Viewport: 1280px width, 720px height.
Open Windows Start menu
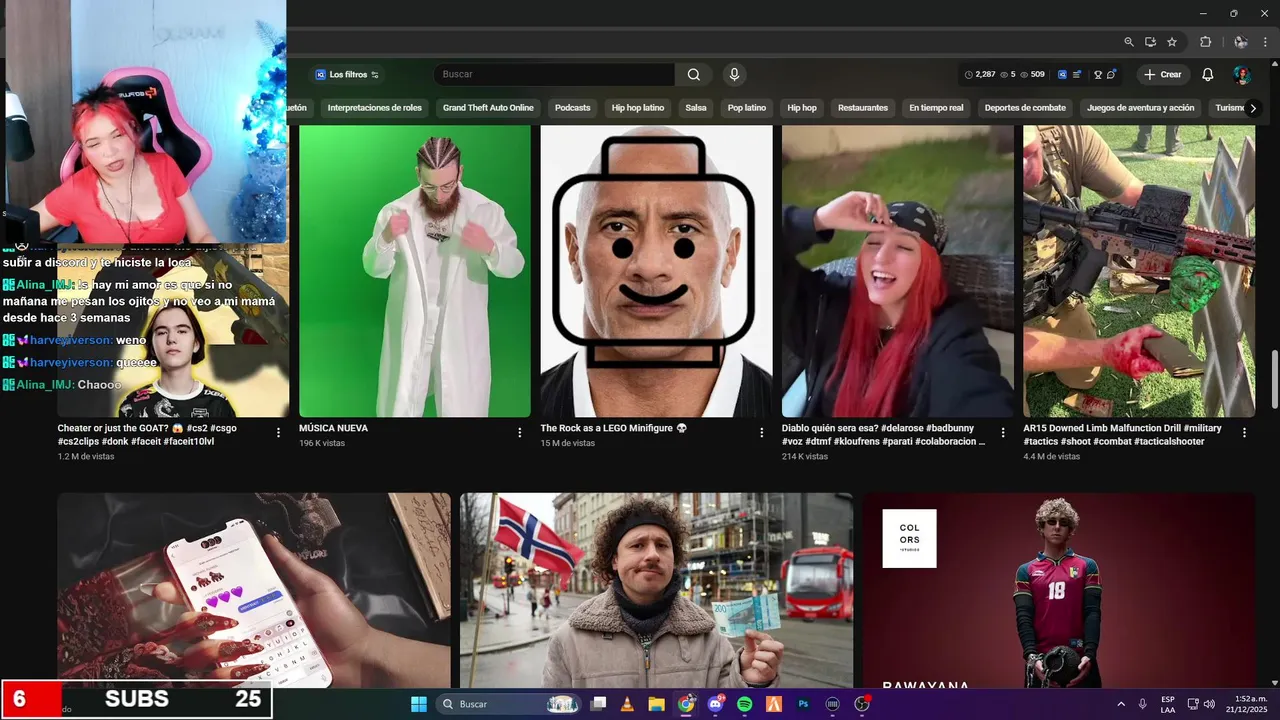[419, 704]
